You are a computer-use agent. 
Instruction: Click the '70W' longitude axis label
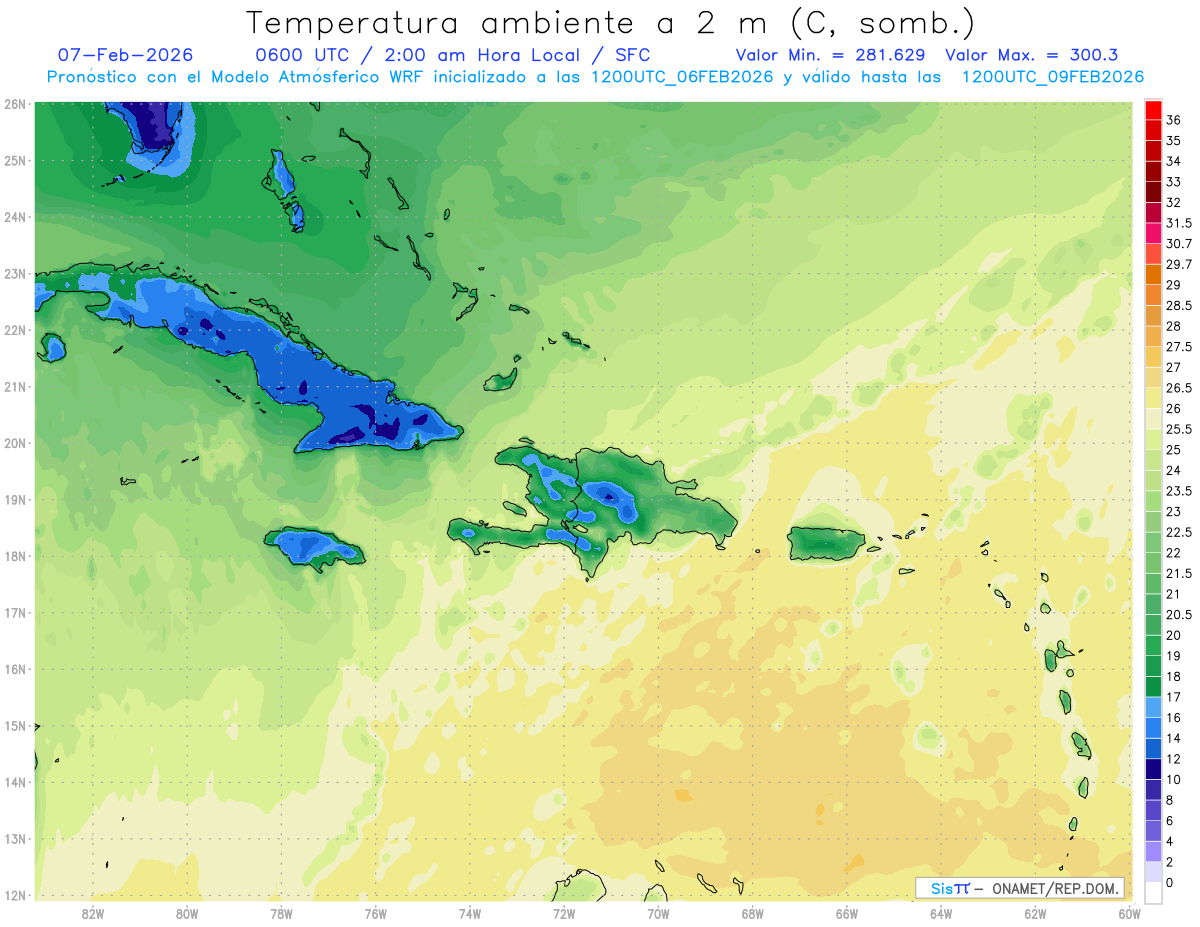(658, 913)
